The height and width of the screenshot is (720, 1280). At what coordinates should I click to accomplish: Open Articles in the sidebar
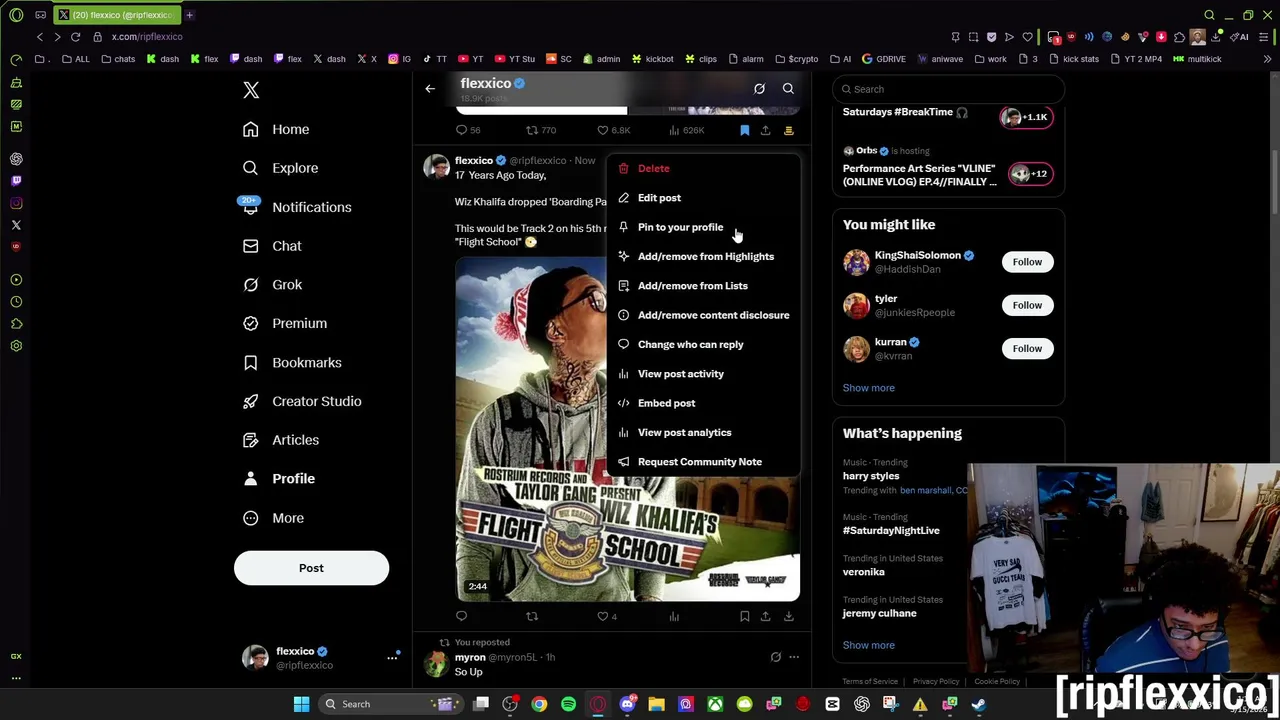[x=281, y=440]
